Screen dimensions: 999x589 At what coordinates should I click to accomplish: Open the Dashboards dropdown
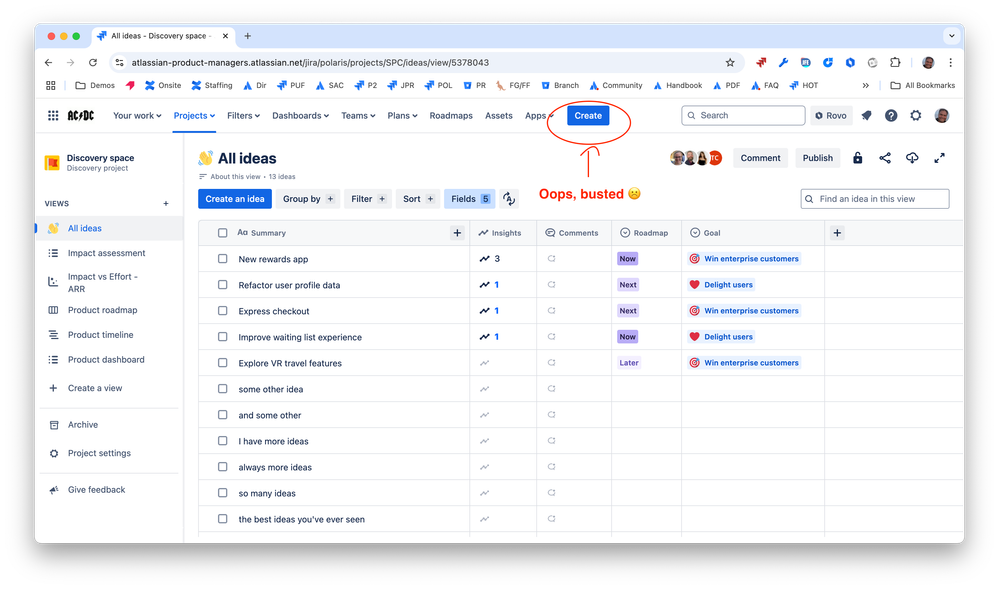(x=300, y=115)
